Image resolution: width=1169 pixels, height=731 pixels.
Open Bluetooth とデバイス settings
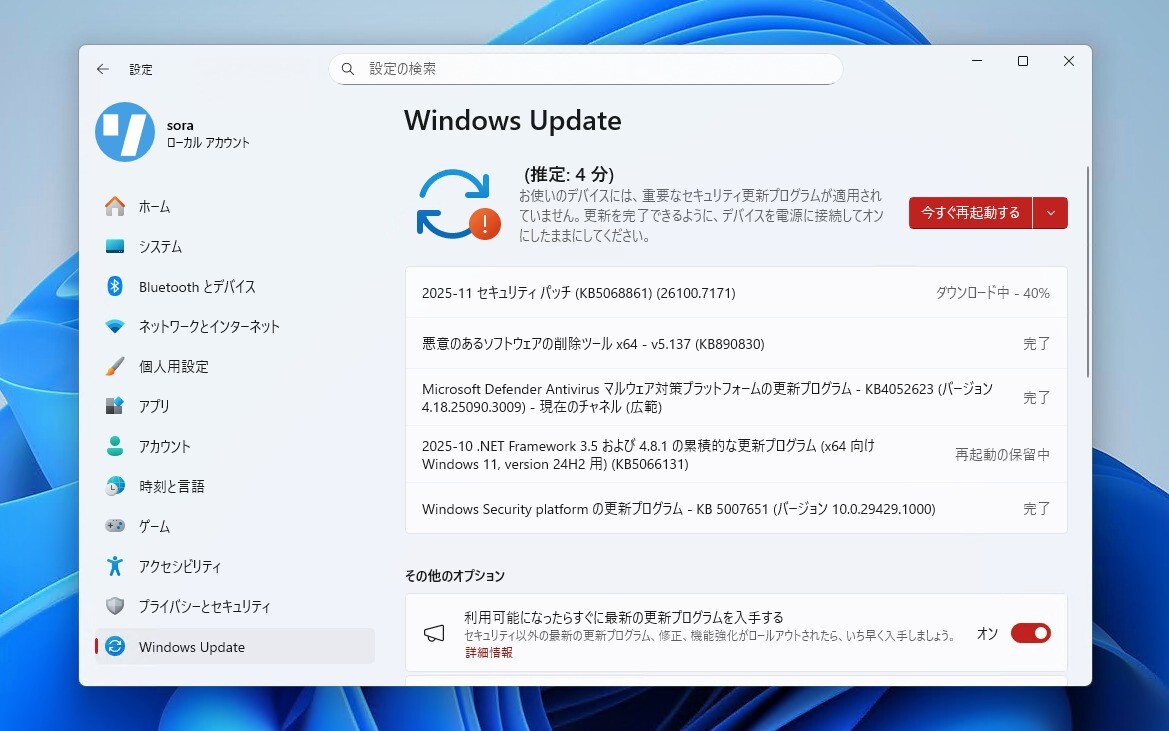point(235,286)
